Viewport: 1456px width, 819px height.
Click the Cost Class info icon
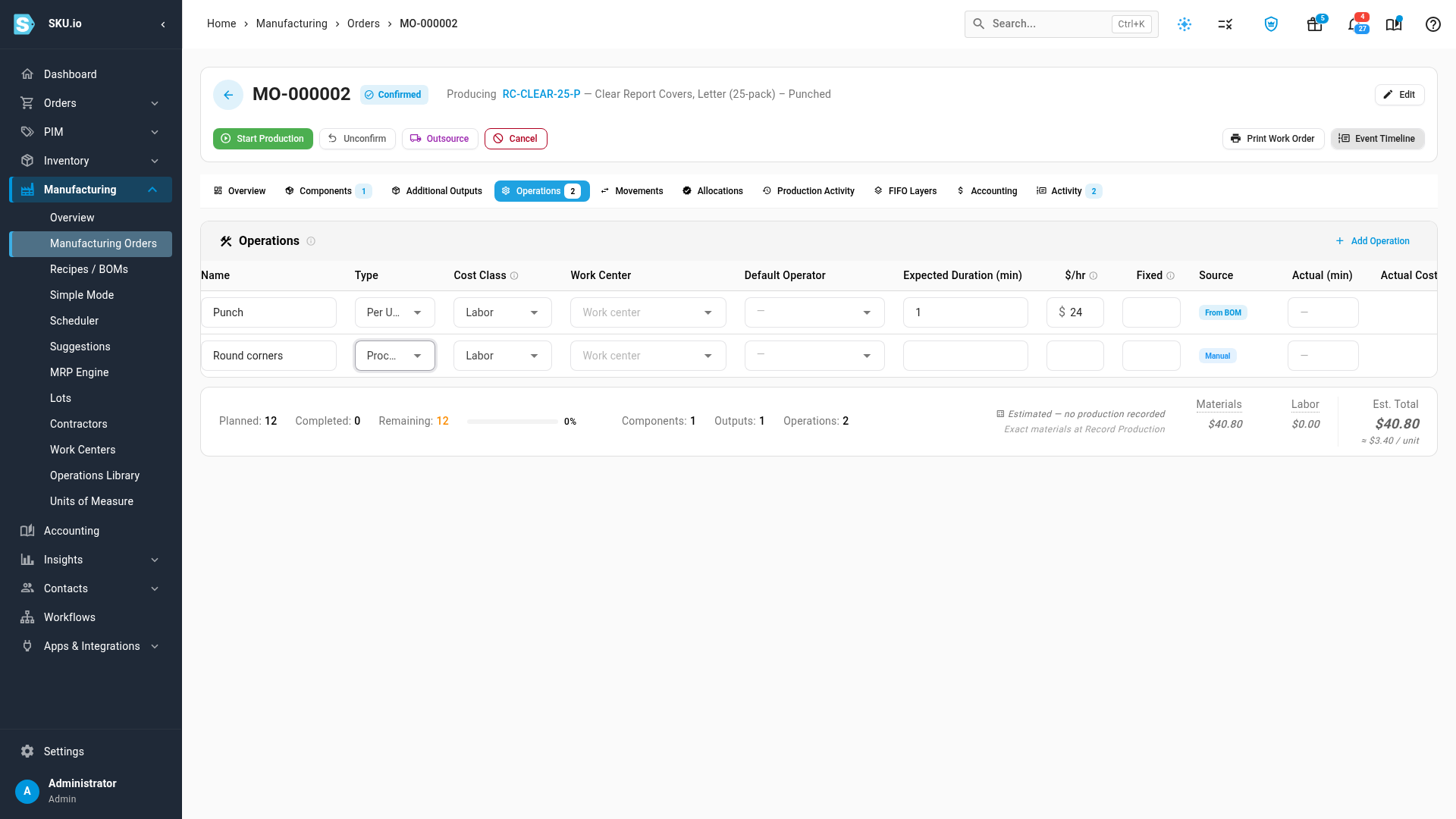pos(514,276)
